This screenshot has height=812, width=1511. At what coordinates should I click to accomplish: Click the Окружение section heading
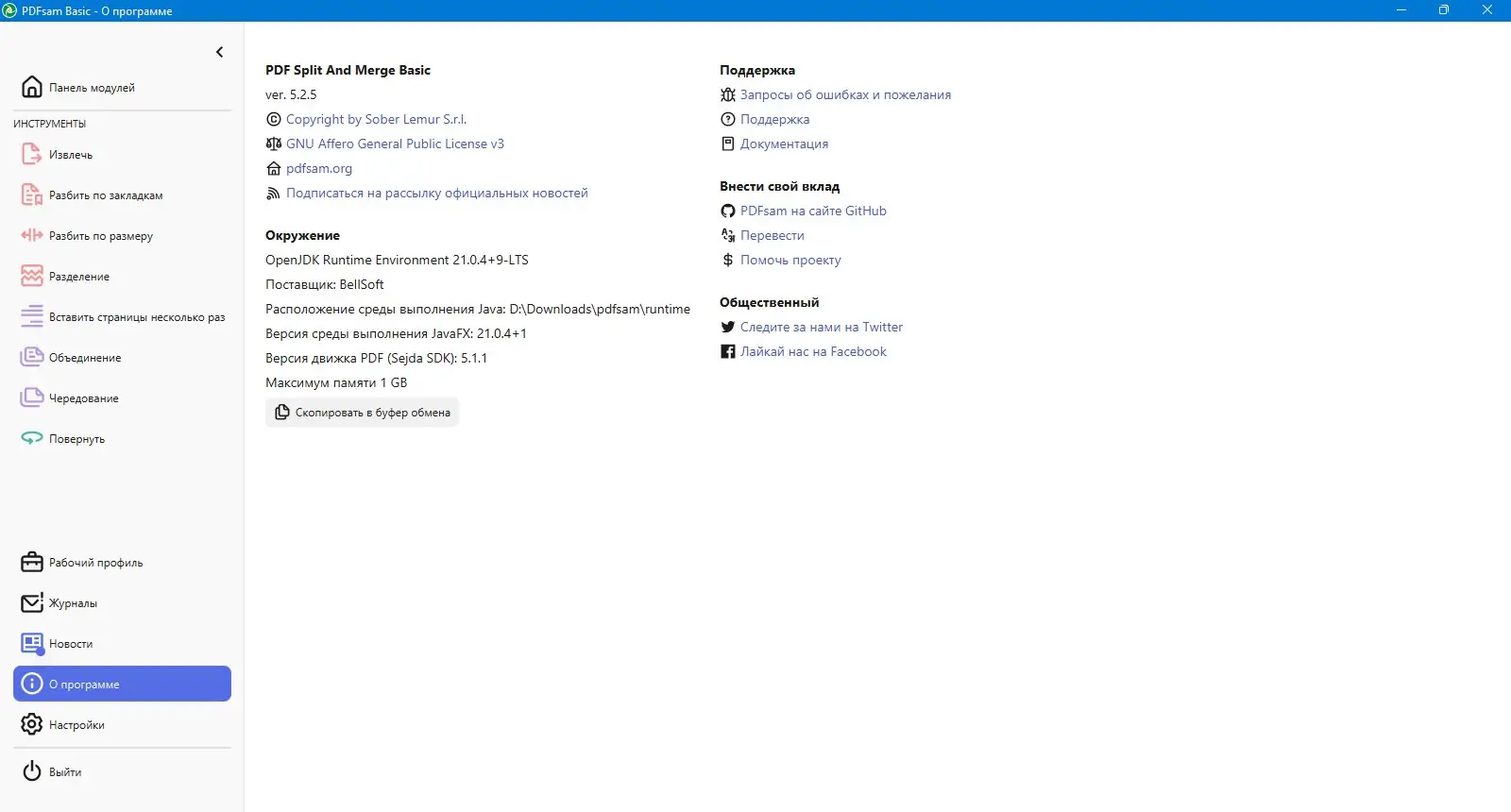coord(302,235)
